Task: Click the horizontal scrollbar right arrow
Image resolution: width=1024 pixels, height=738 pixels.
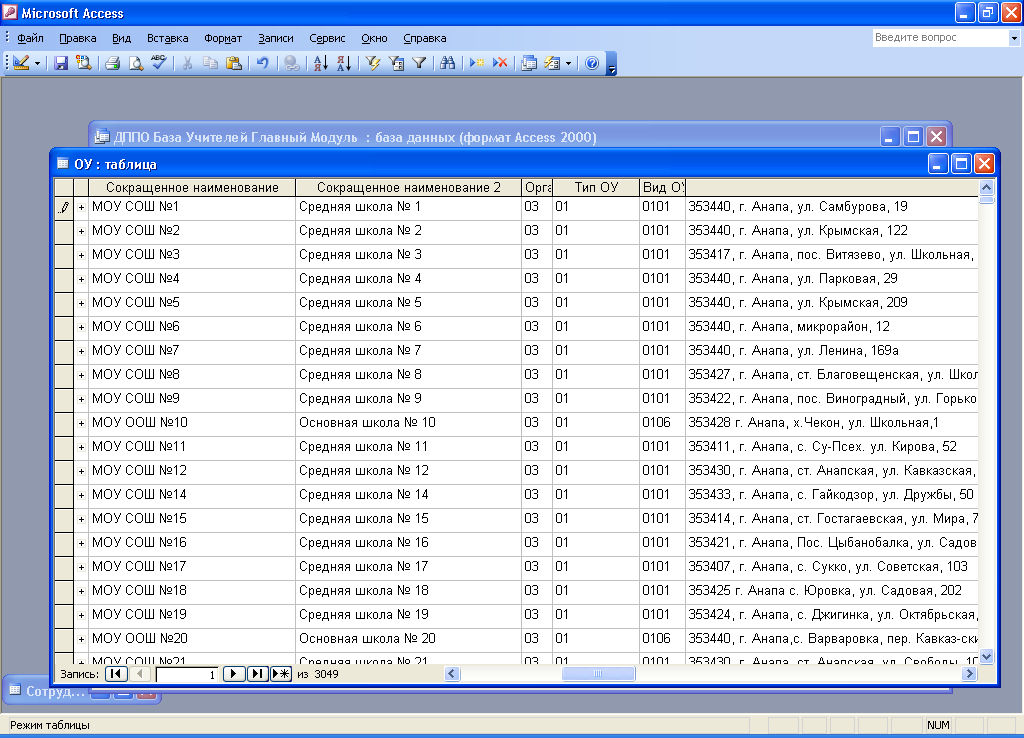Action: click(970, 673)
